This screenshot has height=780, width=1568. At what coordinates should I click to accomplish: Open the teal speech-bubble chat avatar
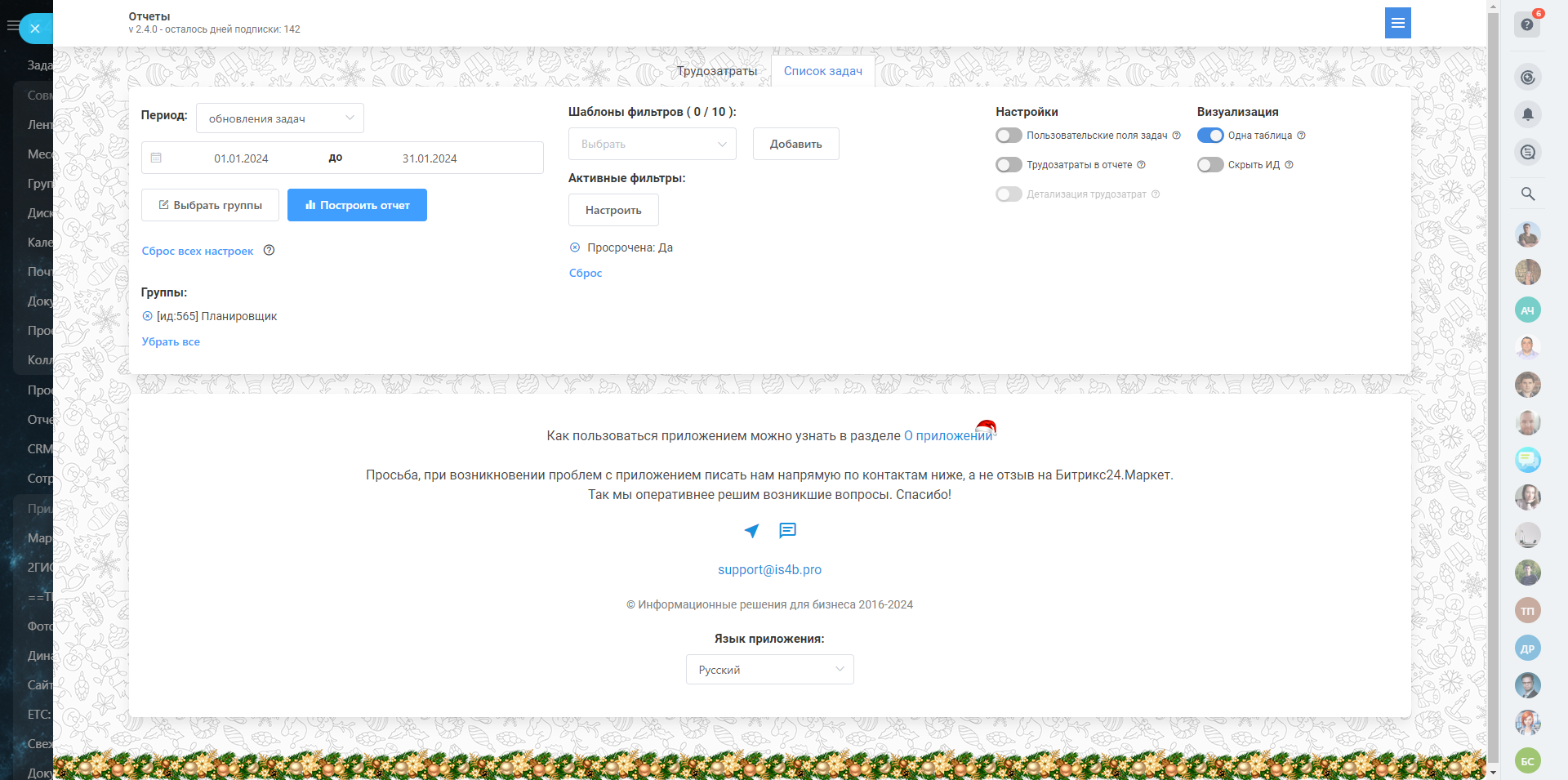[1528, 460]
